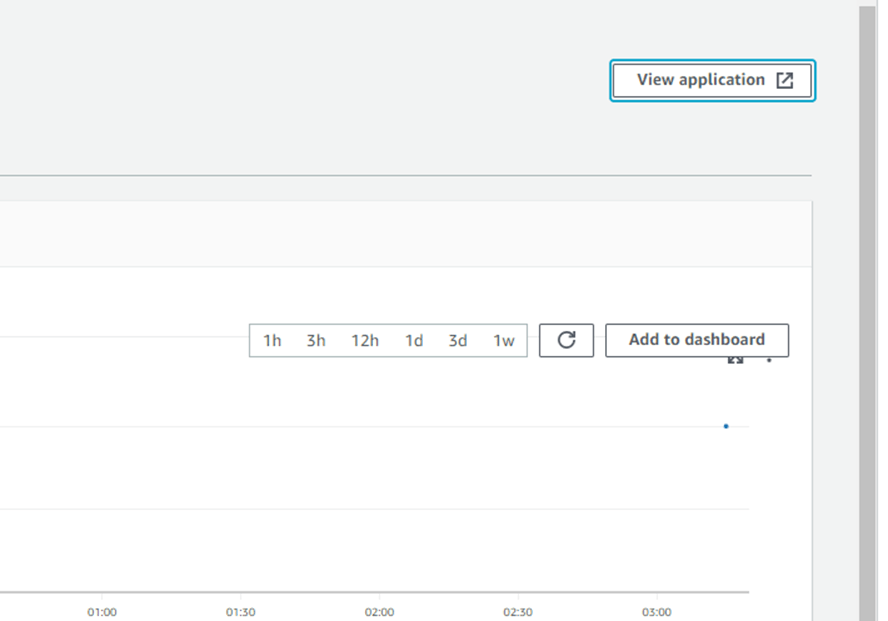Switch the graph to 12h range
This screenshot has height=621, width=888.
pos(365,340)
